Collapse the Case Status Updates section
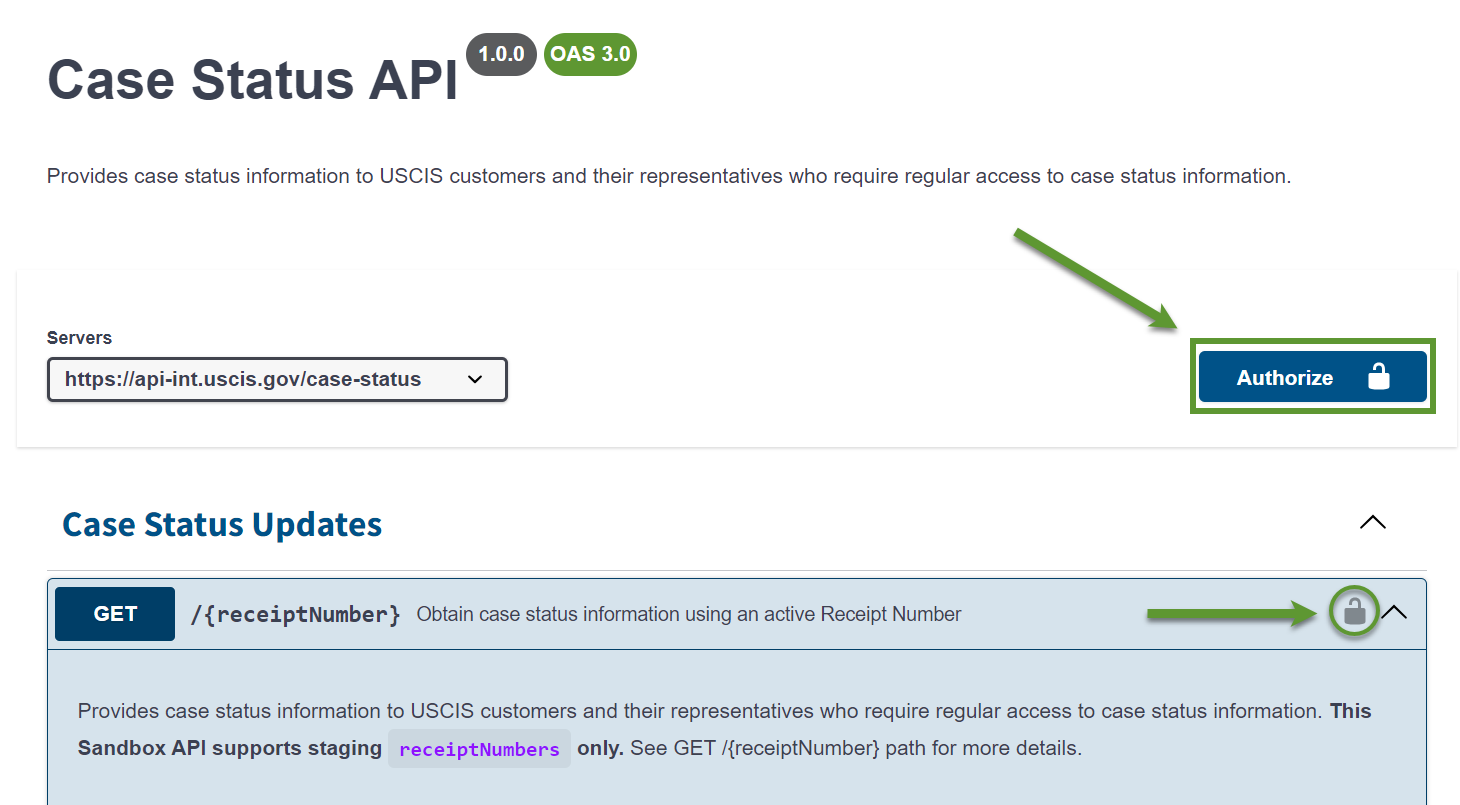 1373,523
